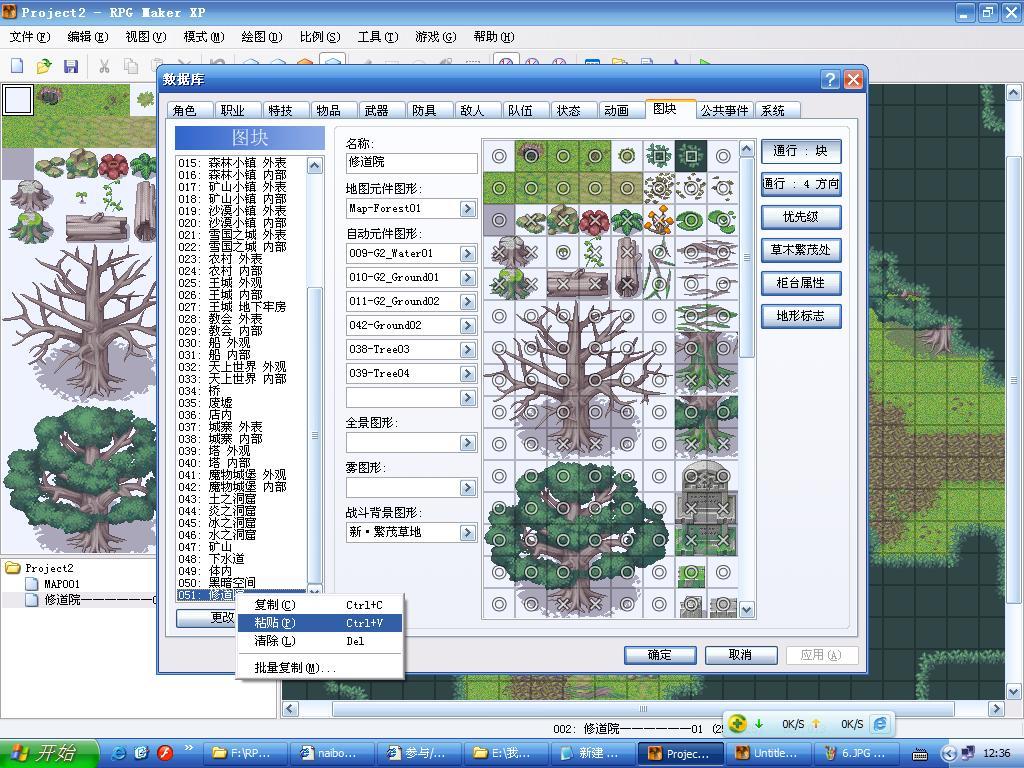Screen dimensions: 1024x768
Task: Toggle passability on the orange flowers tile
Action: coord(658,220)
